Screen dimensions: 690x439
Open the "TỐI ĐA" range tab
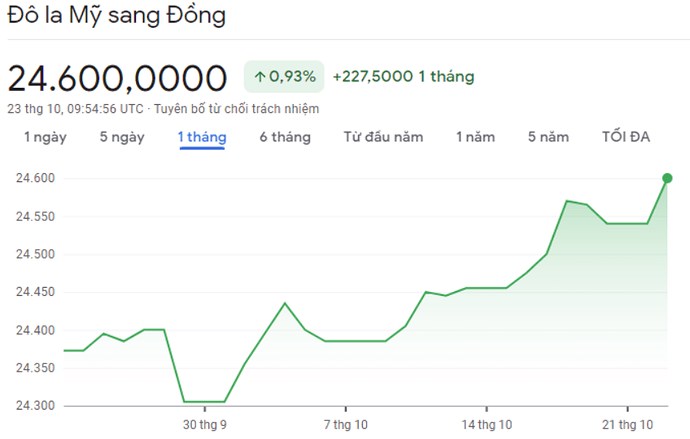626,137
